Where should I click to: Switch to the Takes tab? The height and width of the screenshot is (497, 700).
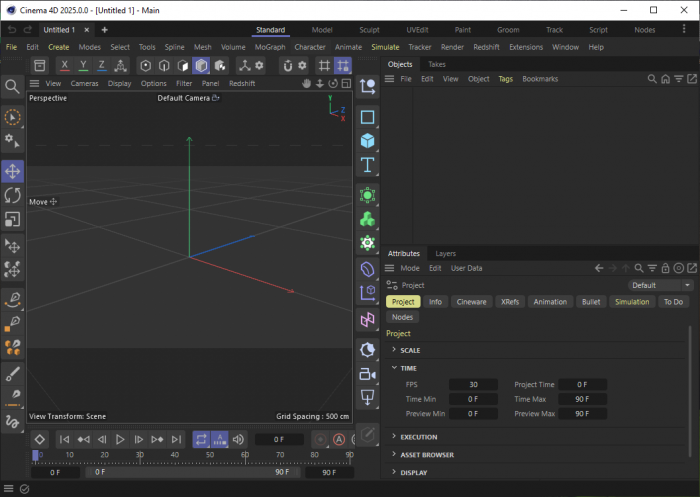pos(437,64)
